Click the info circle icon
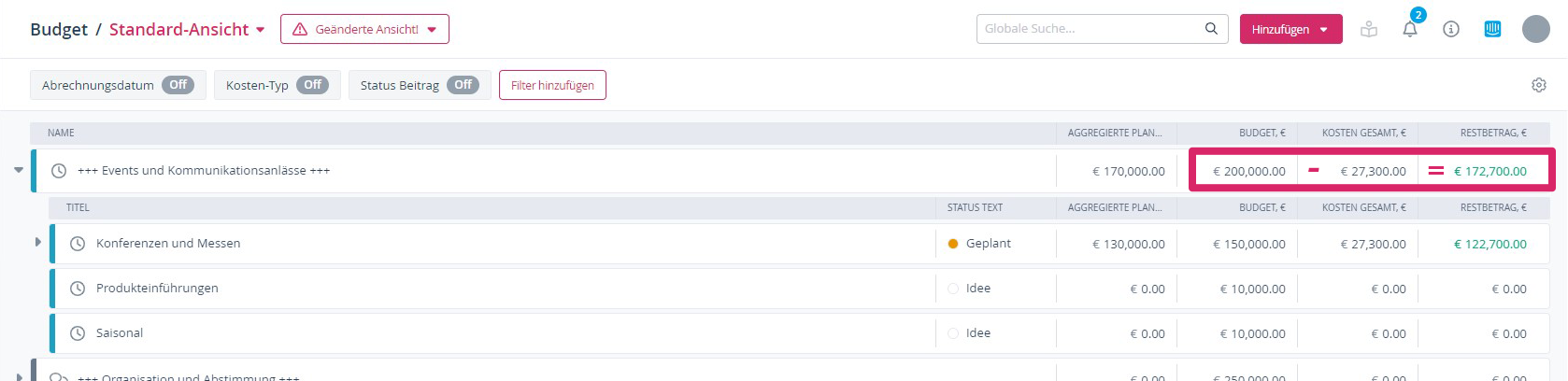Viewport: 1568px width, 381px height. pos(1450,29)
